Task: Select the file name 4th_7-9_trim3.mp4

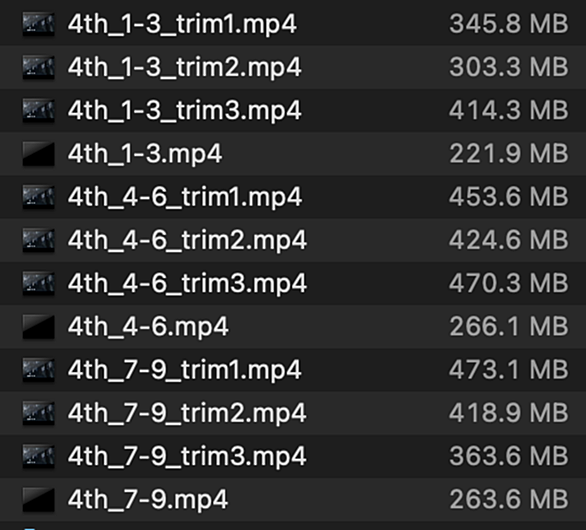Action: click(187, 456)
